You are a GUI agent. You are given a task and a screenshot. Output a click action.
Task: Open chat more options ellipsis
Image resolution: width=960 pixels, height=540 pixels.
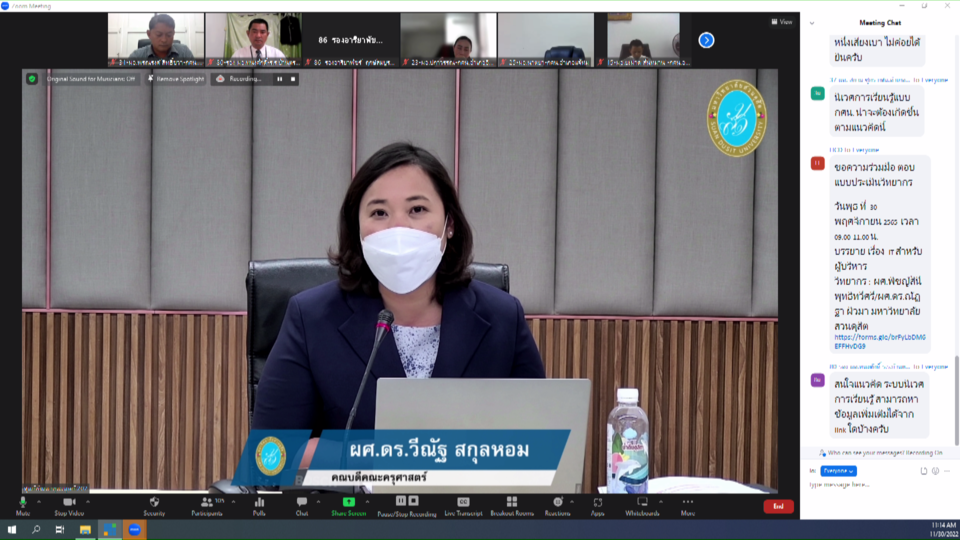coord(947,471)
